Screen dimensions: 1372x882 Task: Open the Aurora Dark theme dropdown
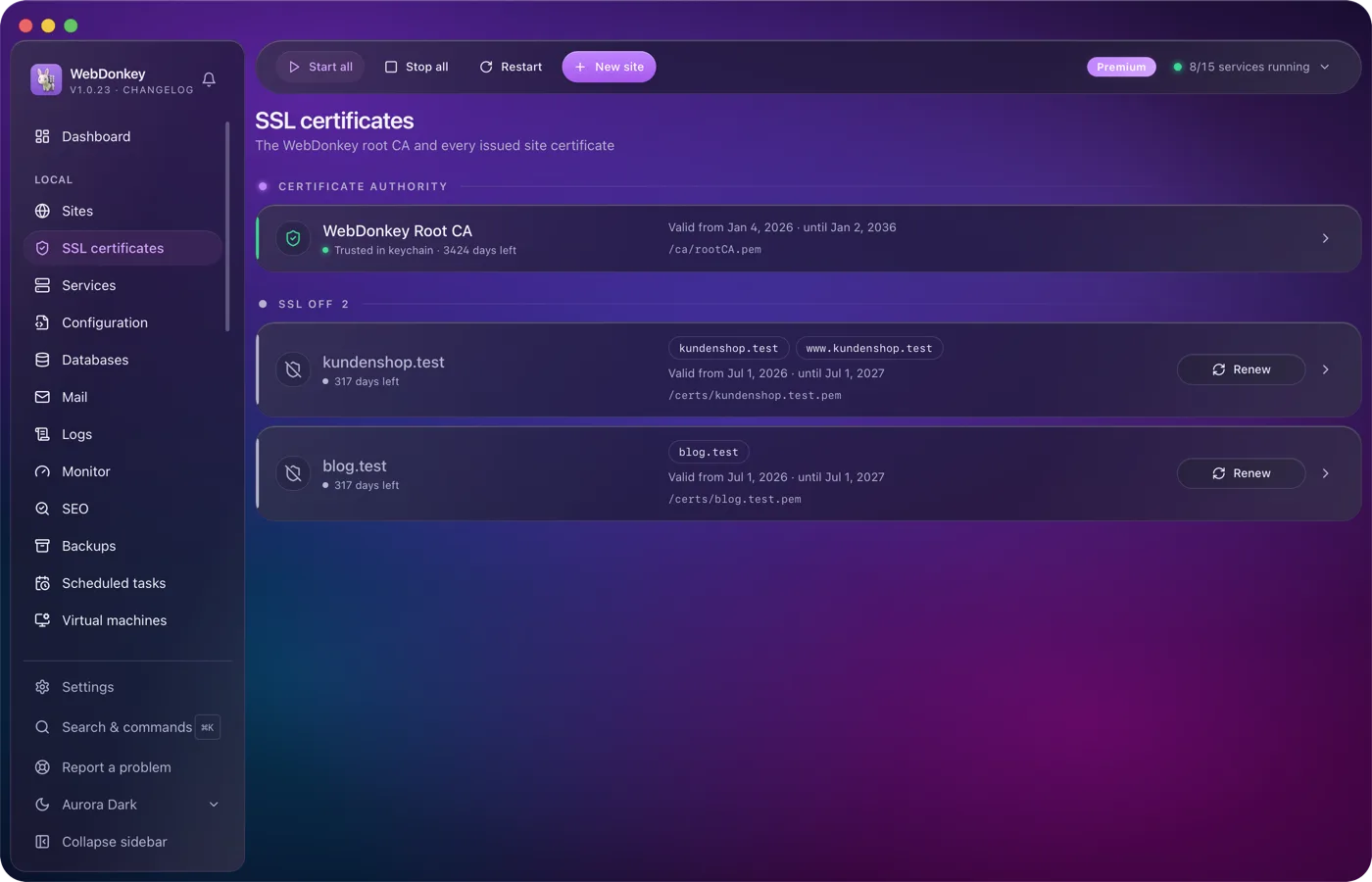click(x=126, y=805)
